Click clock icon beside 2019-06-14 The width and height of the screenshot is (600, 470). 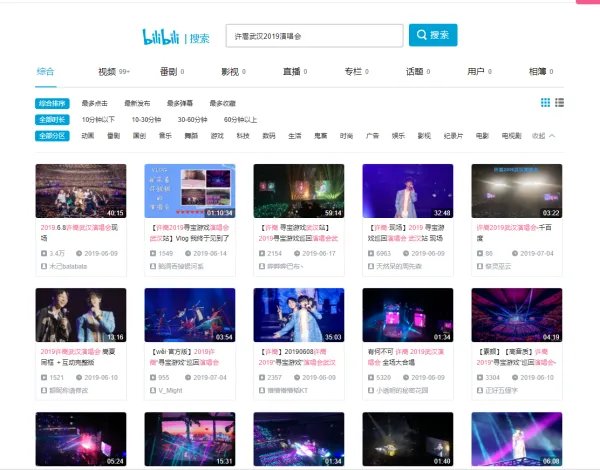click(188, 253)
